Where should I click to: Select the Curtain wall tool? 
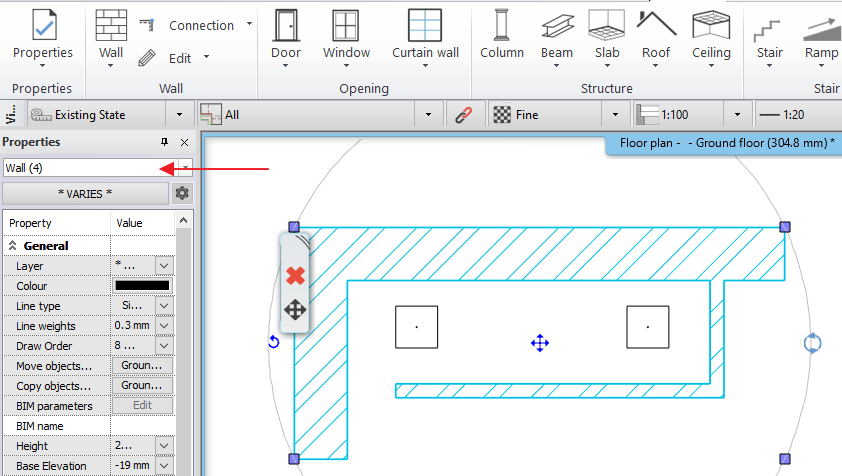[425, 39]
